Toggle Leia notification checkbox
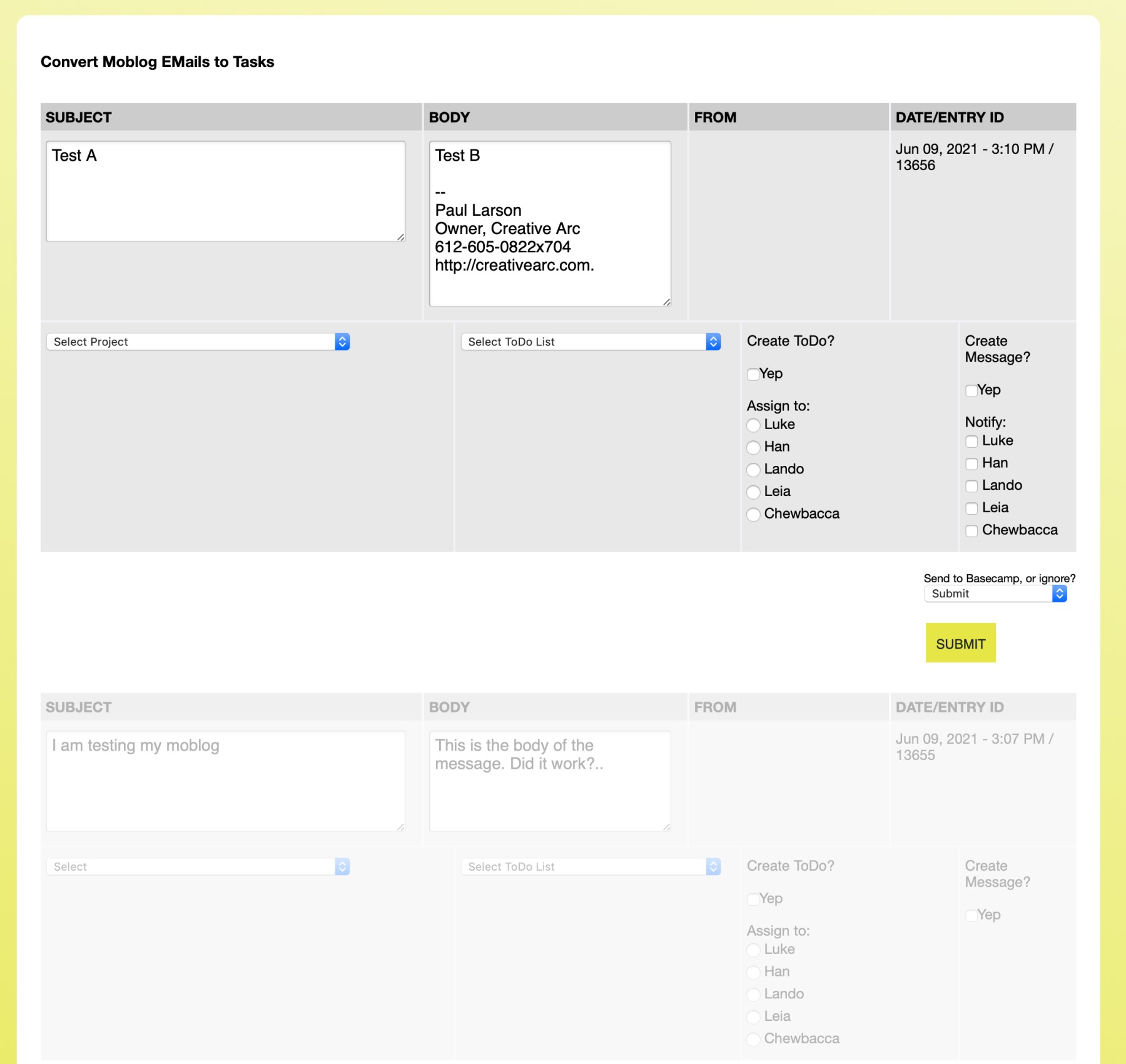Viewport: 1126px width, 1064px height. [x=971, y=509]
